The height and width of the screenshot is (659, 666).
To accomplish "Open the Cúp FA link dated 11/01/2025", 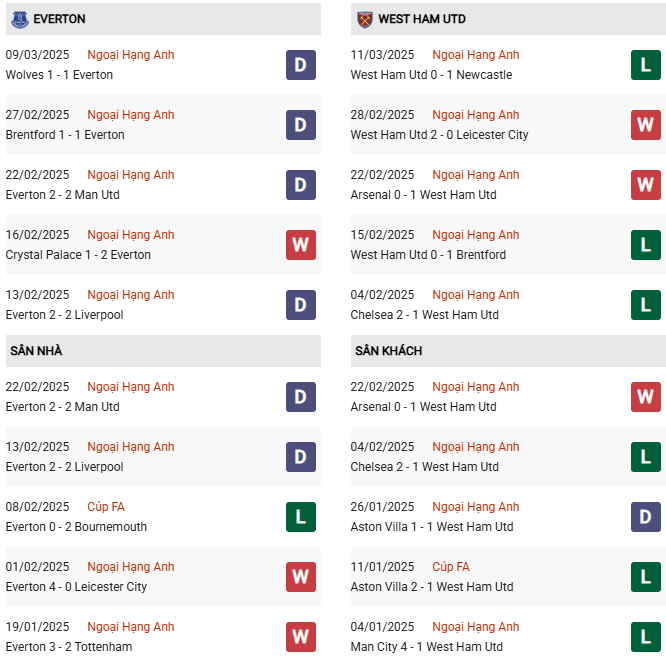I will point(451,567).
